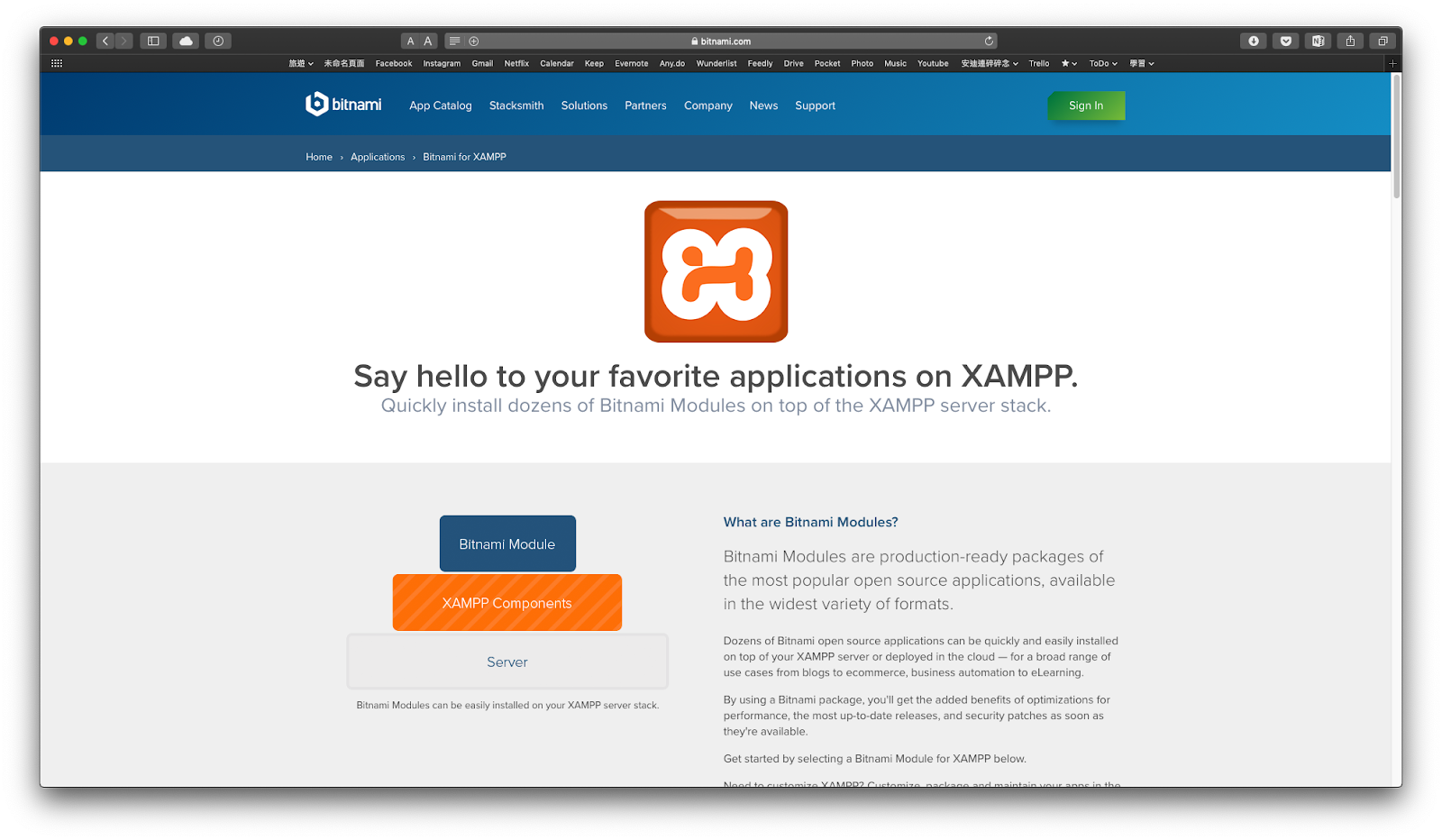Open the Youtube bookmark

pyautogui.click(x=933, y=63)
